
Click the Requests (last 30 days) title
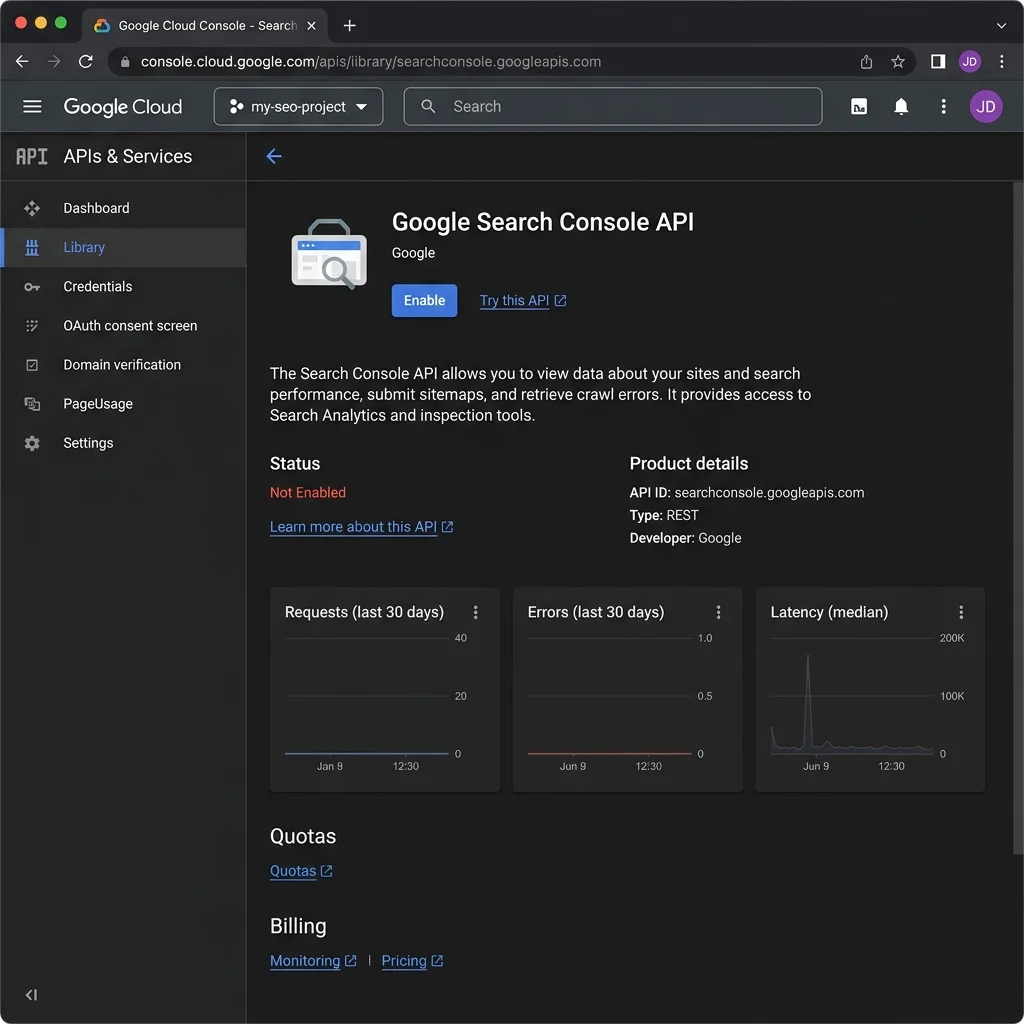click(364, 612)
